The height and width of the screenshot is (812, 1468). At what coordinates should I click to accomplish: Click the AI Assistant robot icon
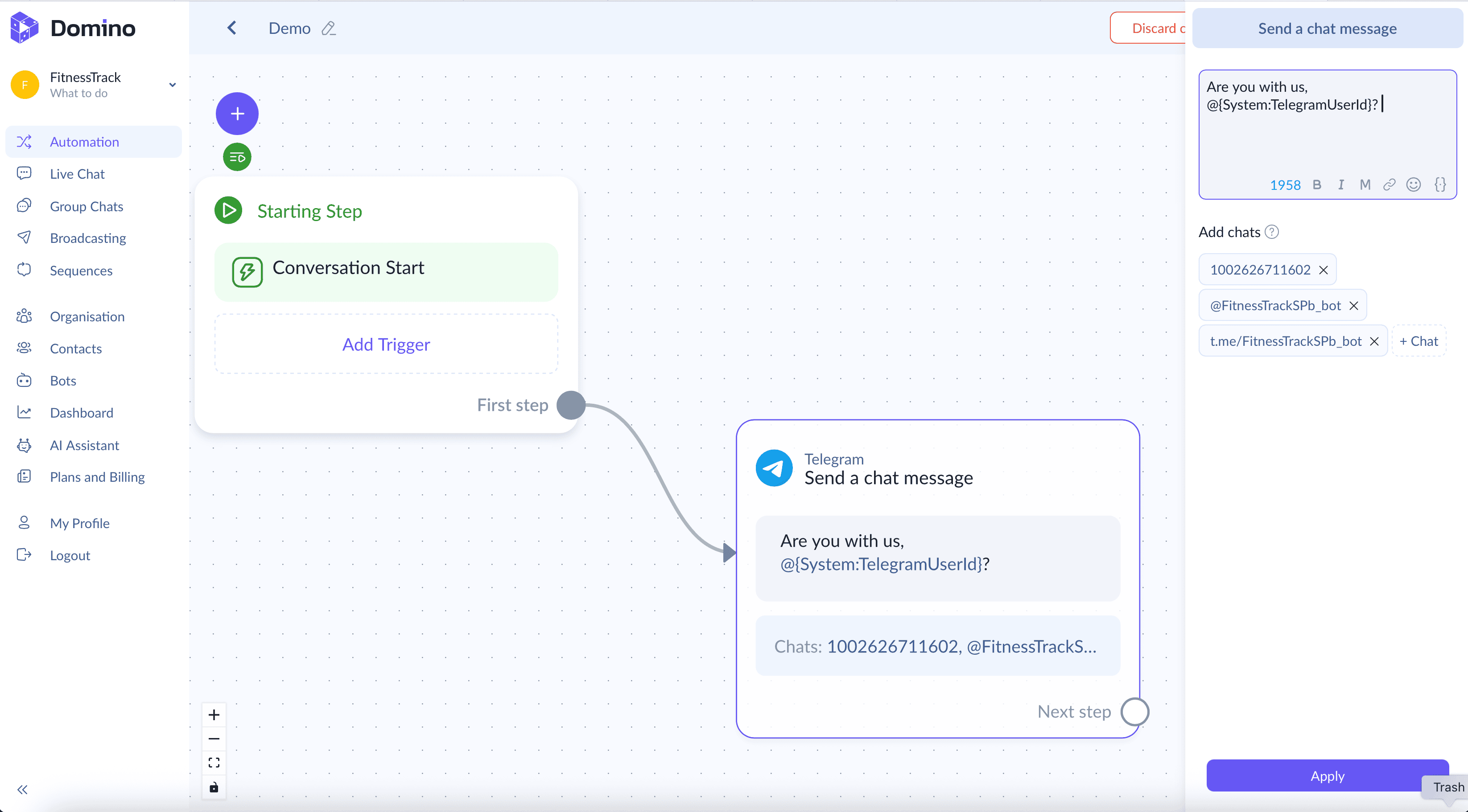click(24, 445)
